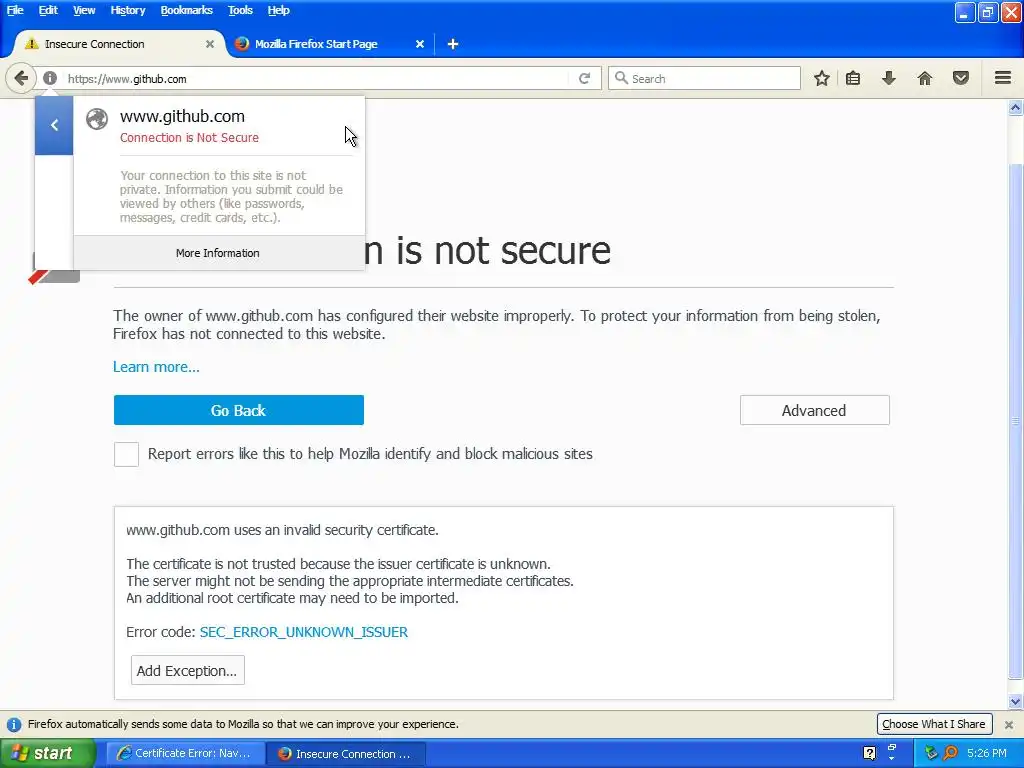Open Certificate Error taskbar item
Image resolution: width=1024 pixels, height=768 pixels.
[x=185, y=753]
